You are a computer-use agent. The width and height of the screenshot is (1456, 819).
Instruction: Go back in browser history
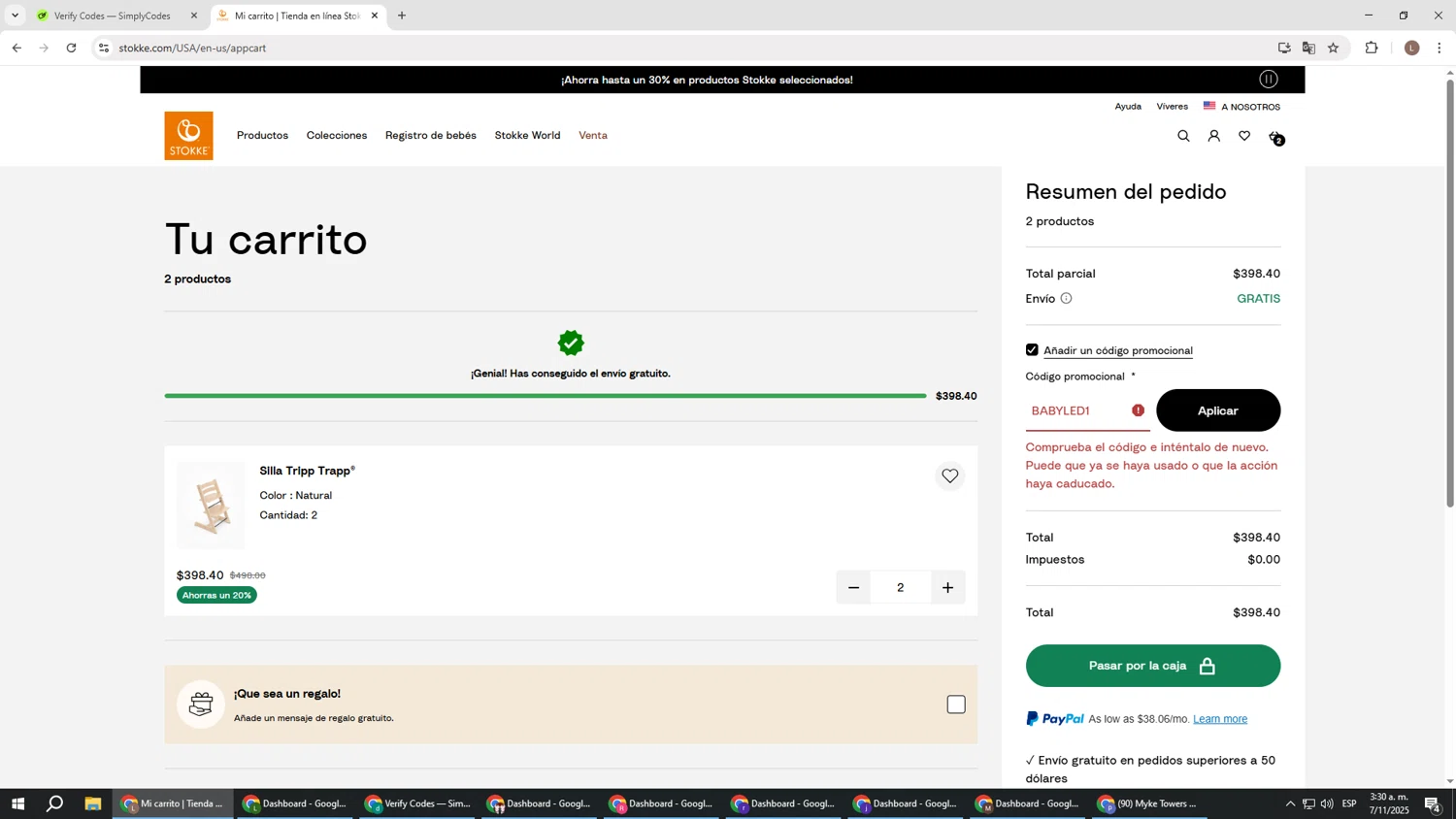coord(17,48)
